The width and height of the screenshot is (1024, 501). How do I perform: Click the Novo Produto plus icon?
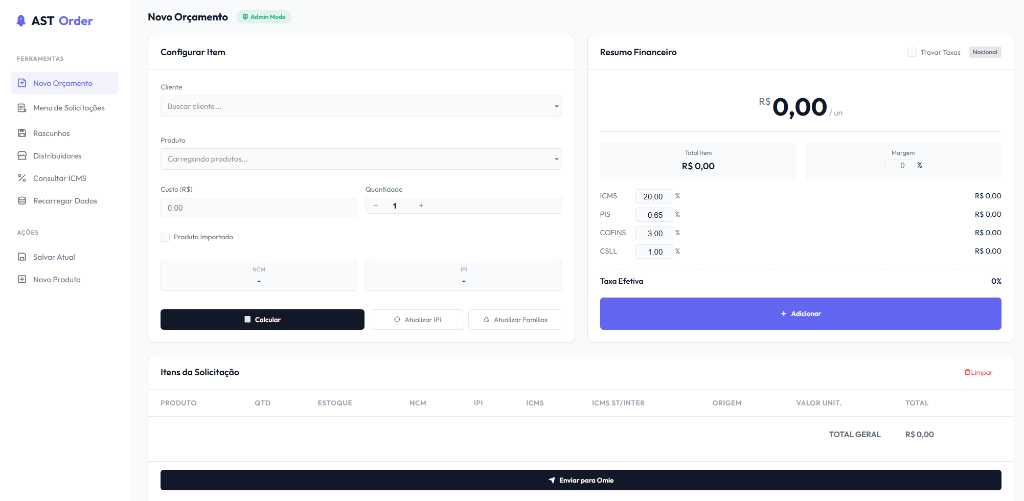(22, 279)
